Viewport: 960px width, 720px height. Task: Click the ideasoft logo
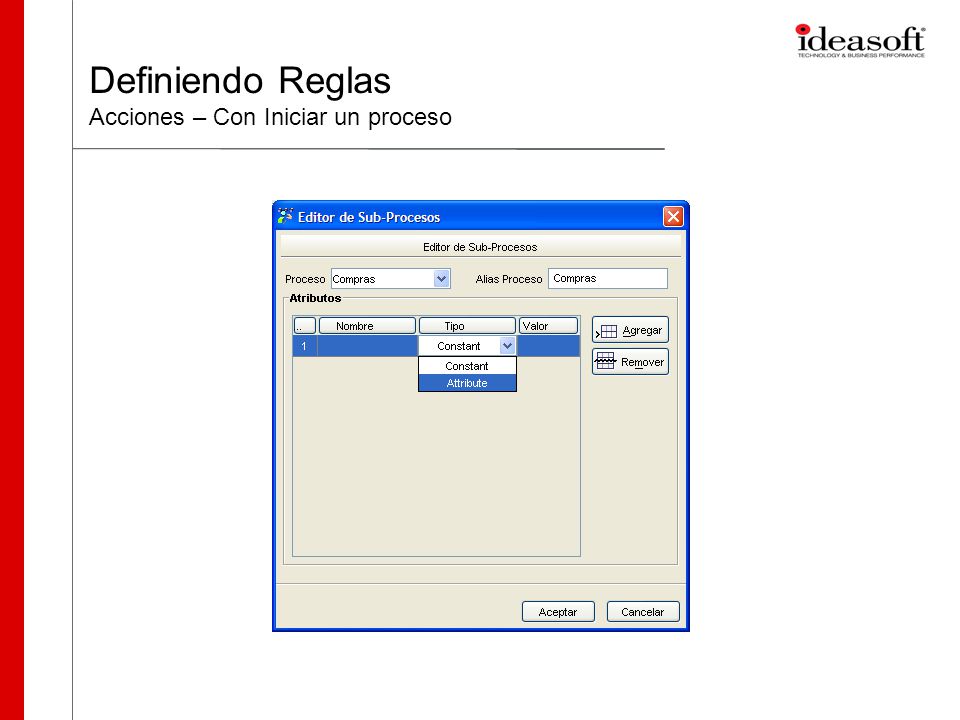click(x=860, y=40)
